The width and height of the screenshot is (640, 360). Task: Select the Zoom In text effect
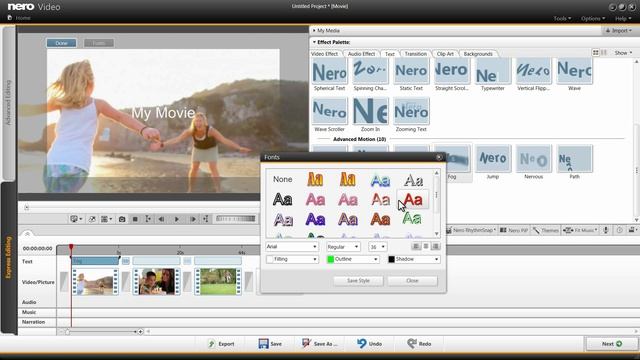(370, 114)
